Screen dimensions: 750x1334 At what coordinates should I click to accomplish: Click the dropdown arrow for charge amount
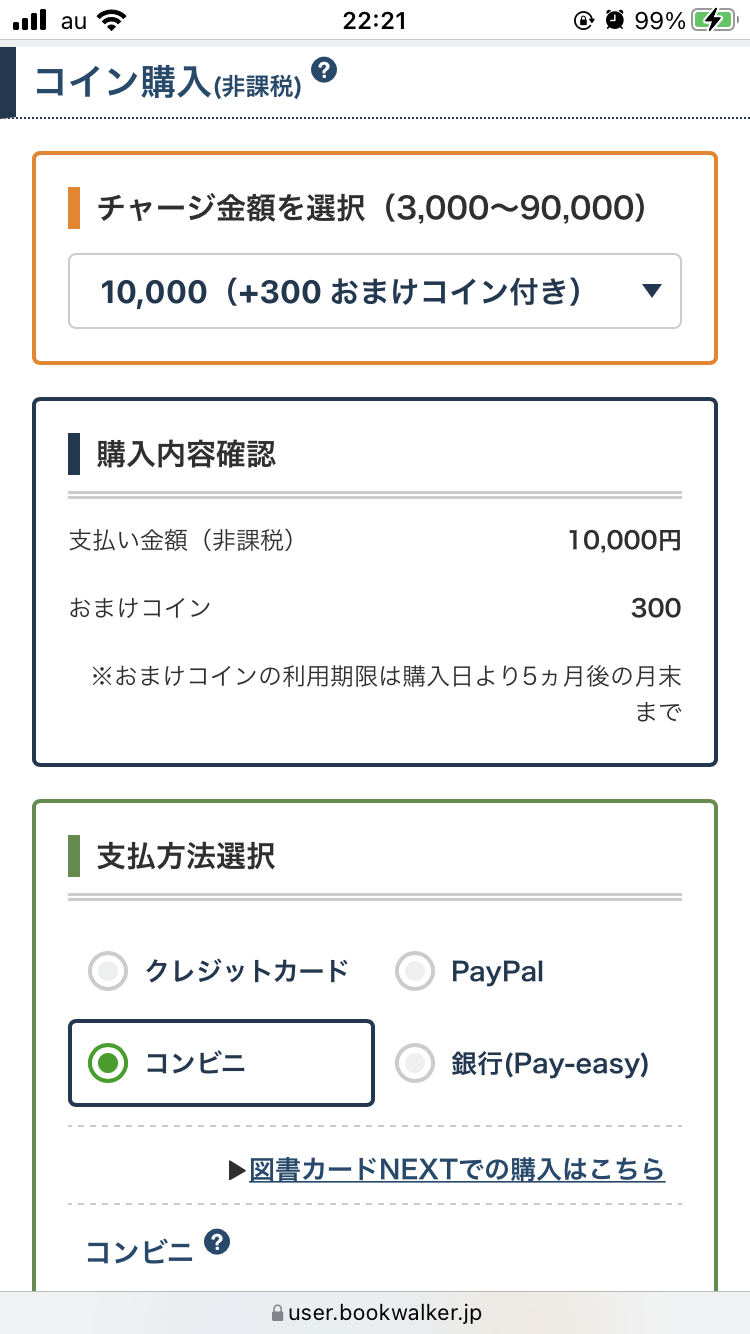coord(652,291)
